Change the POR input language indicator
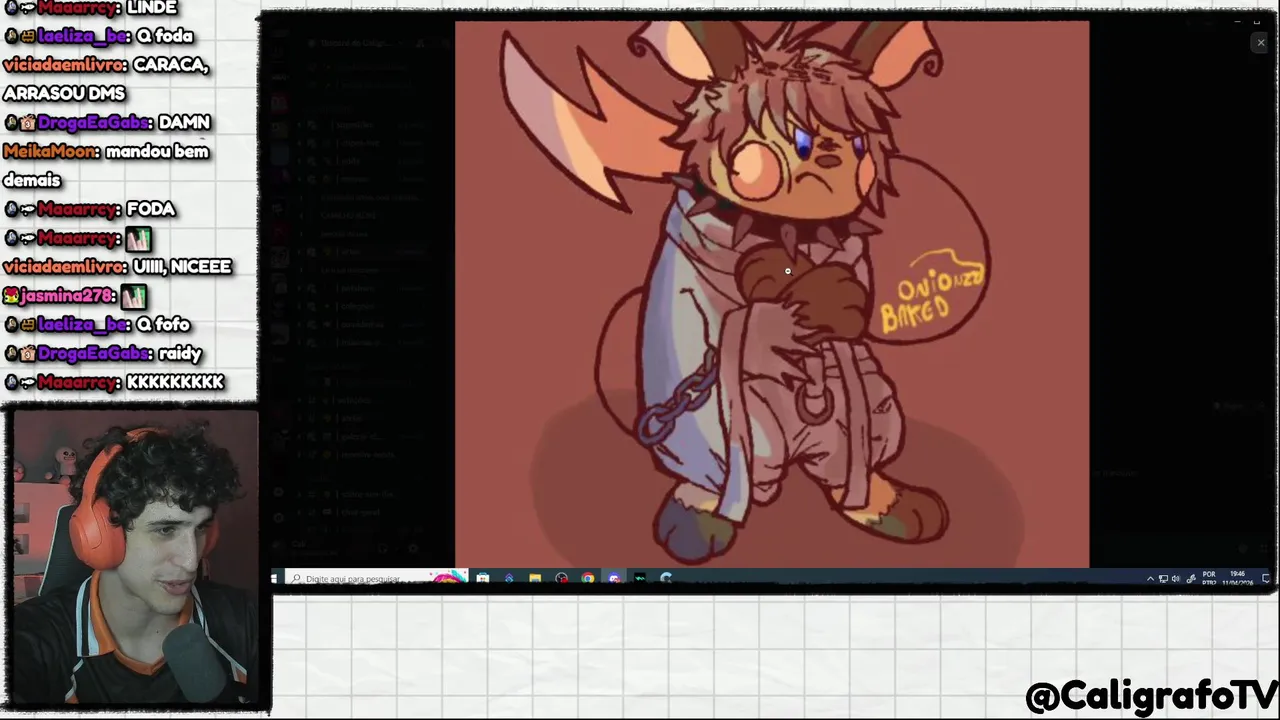The height and width of the screenshot is (720, 1280). click(x=1209, y=578)
